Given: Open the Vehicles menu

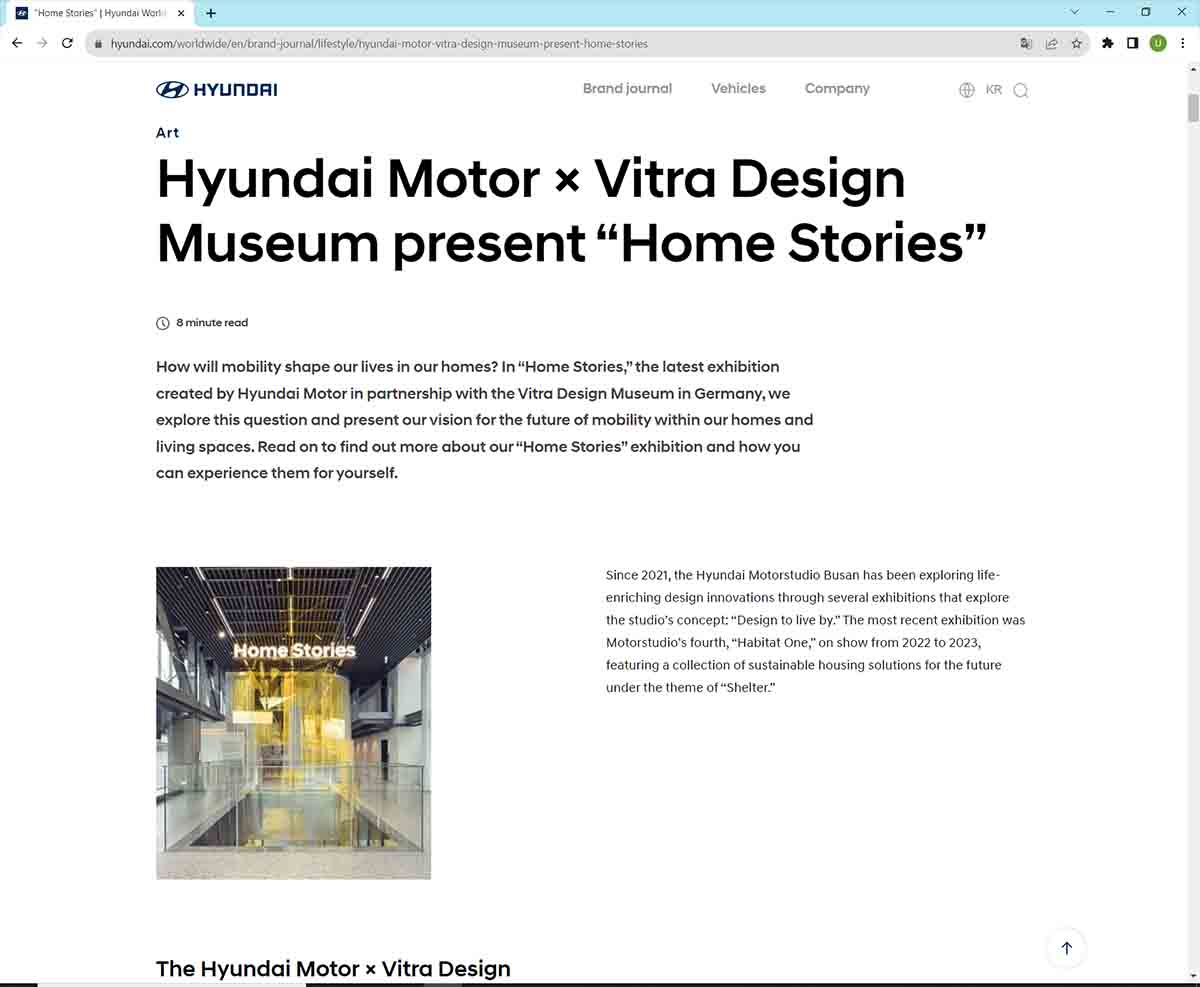Looking at the screenshot, I should point(738,89).
